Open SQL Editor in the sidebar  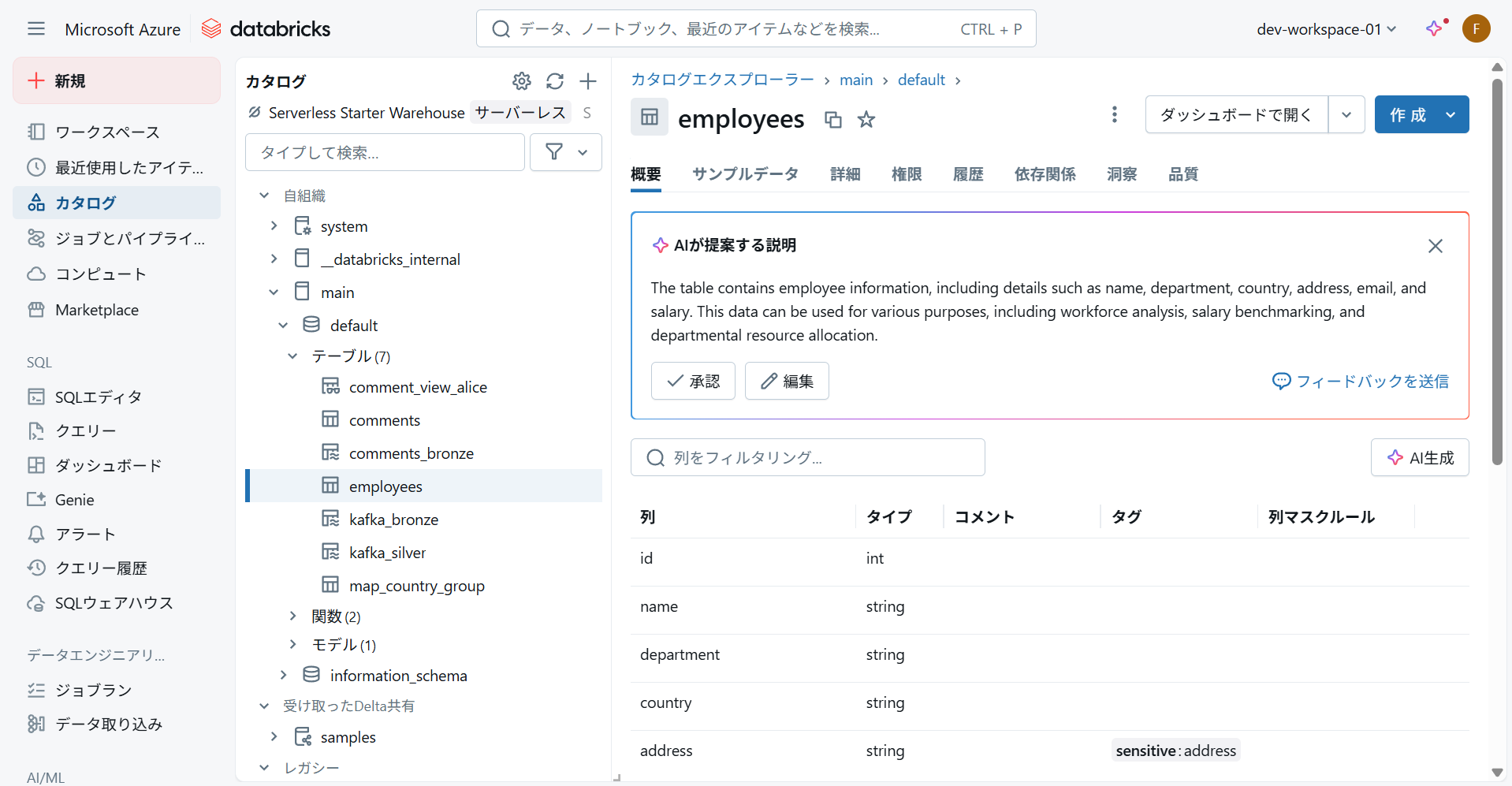coord(117,397)
